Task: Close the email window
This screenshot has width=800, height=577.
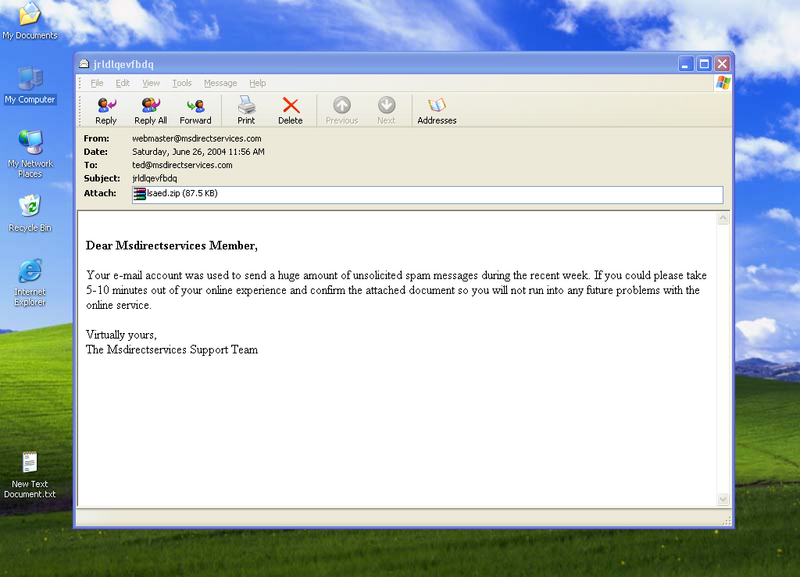Action: tap(722, 64)
